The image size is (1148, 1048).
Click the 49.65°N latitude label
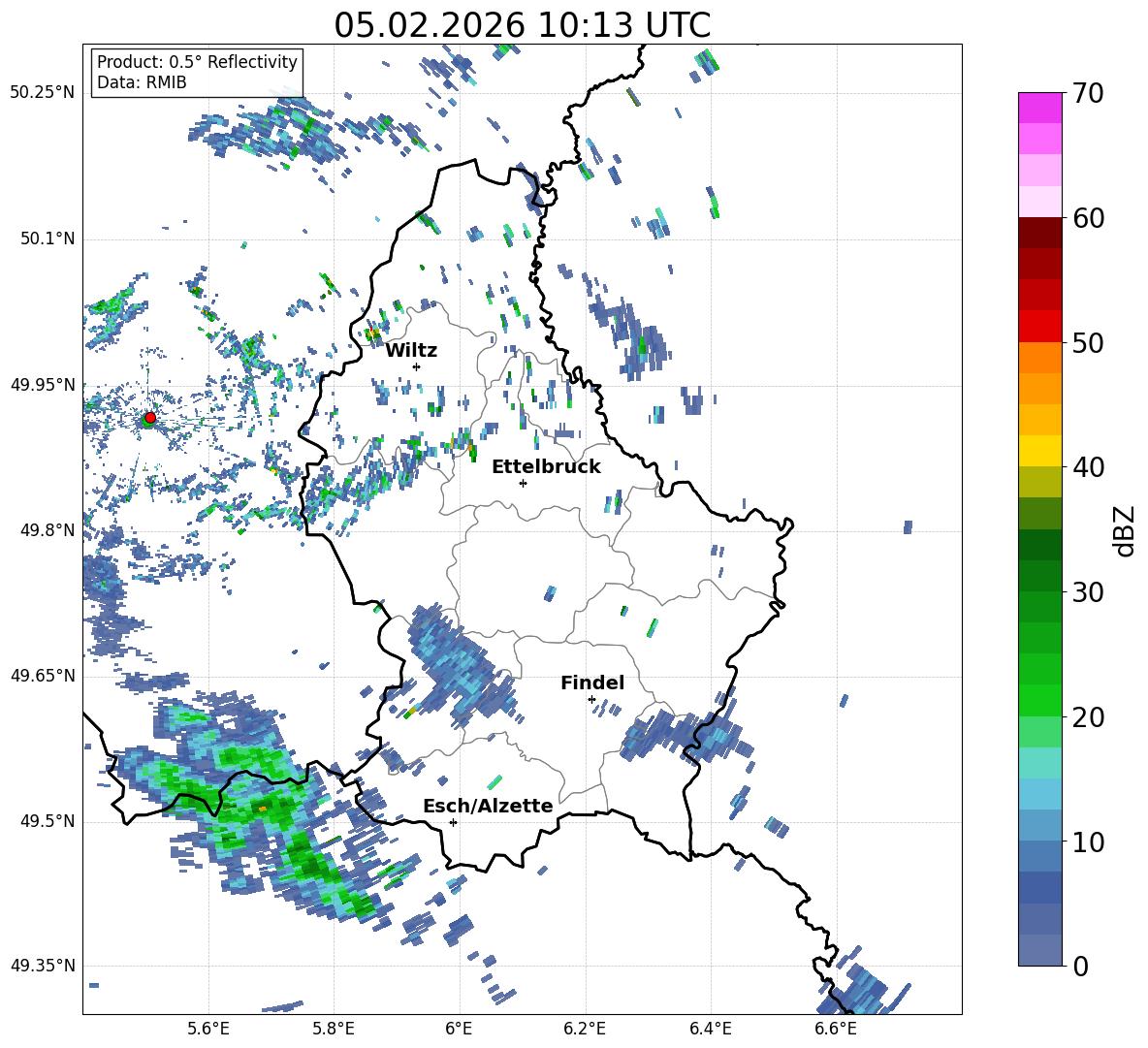[x=43, y=676]
